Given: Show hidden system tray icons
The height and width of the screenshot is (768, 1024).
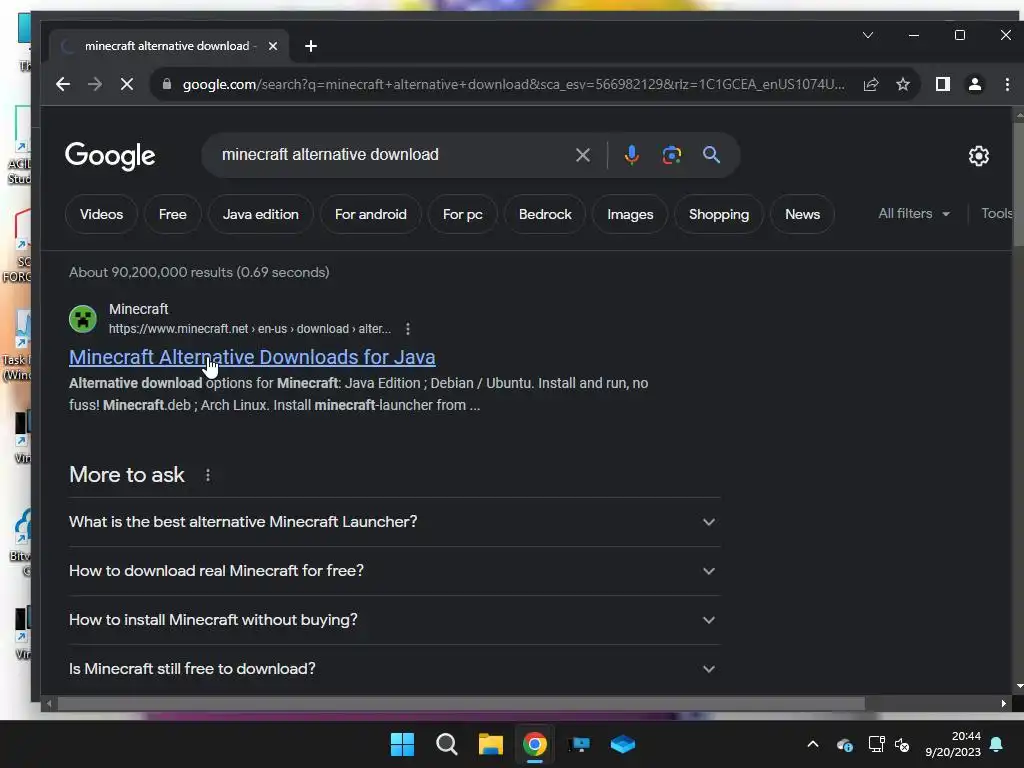Looking at the screenshot, I should [813, 744].
